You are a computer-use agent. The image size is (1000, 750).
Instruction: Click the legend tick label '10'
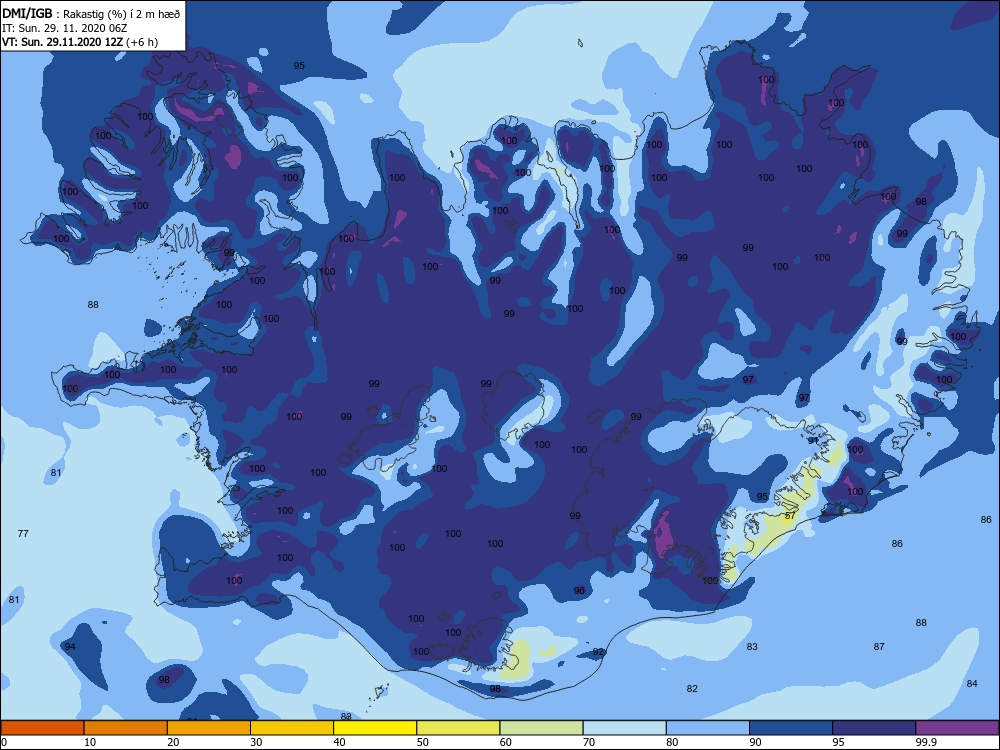(90, 742)
